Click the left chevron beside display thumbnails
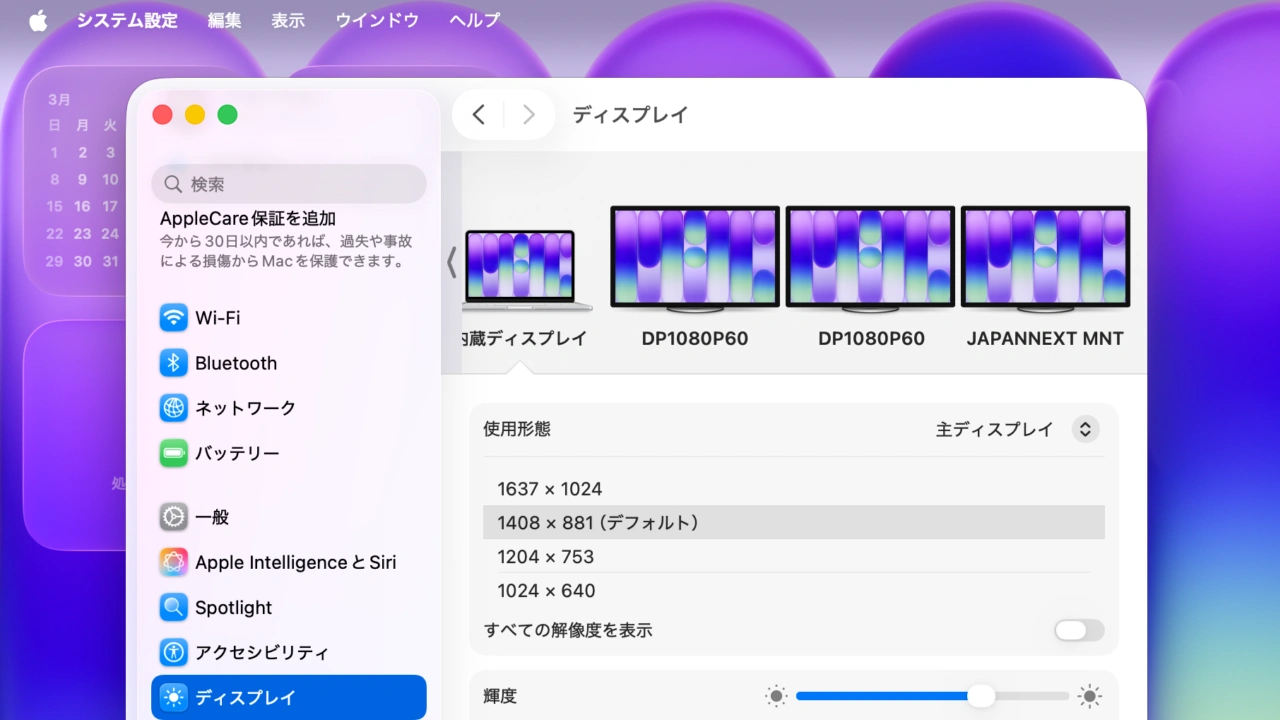Viewport: 1280px width, 720px height. (x=451, y=262)
